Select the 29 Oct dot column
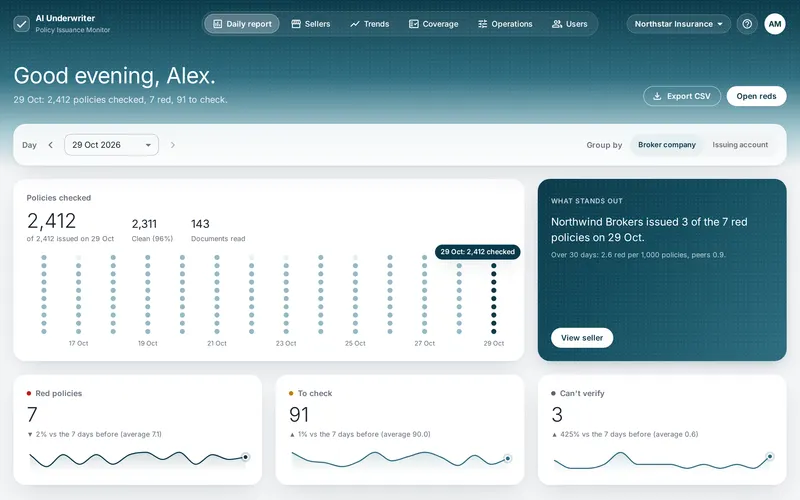The image size is (800, 500). (x=493, y=298)
